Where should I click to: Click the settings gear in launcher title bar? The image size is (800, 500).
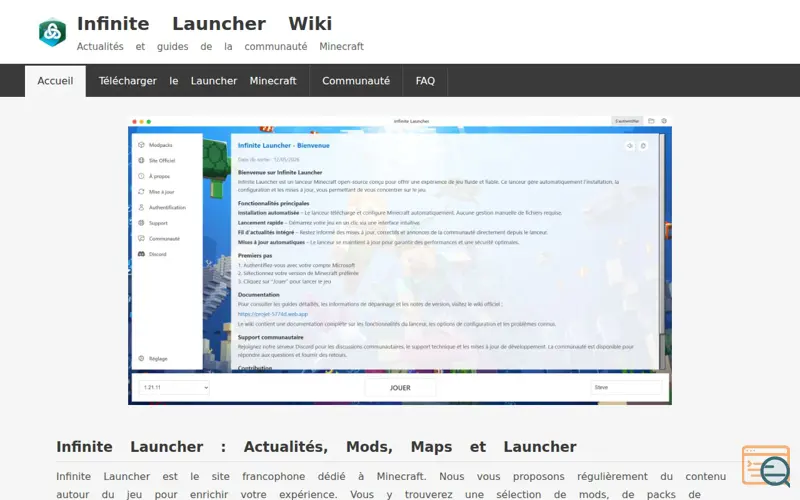click(664, 121)
